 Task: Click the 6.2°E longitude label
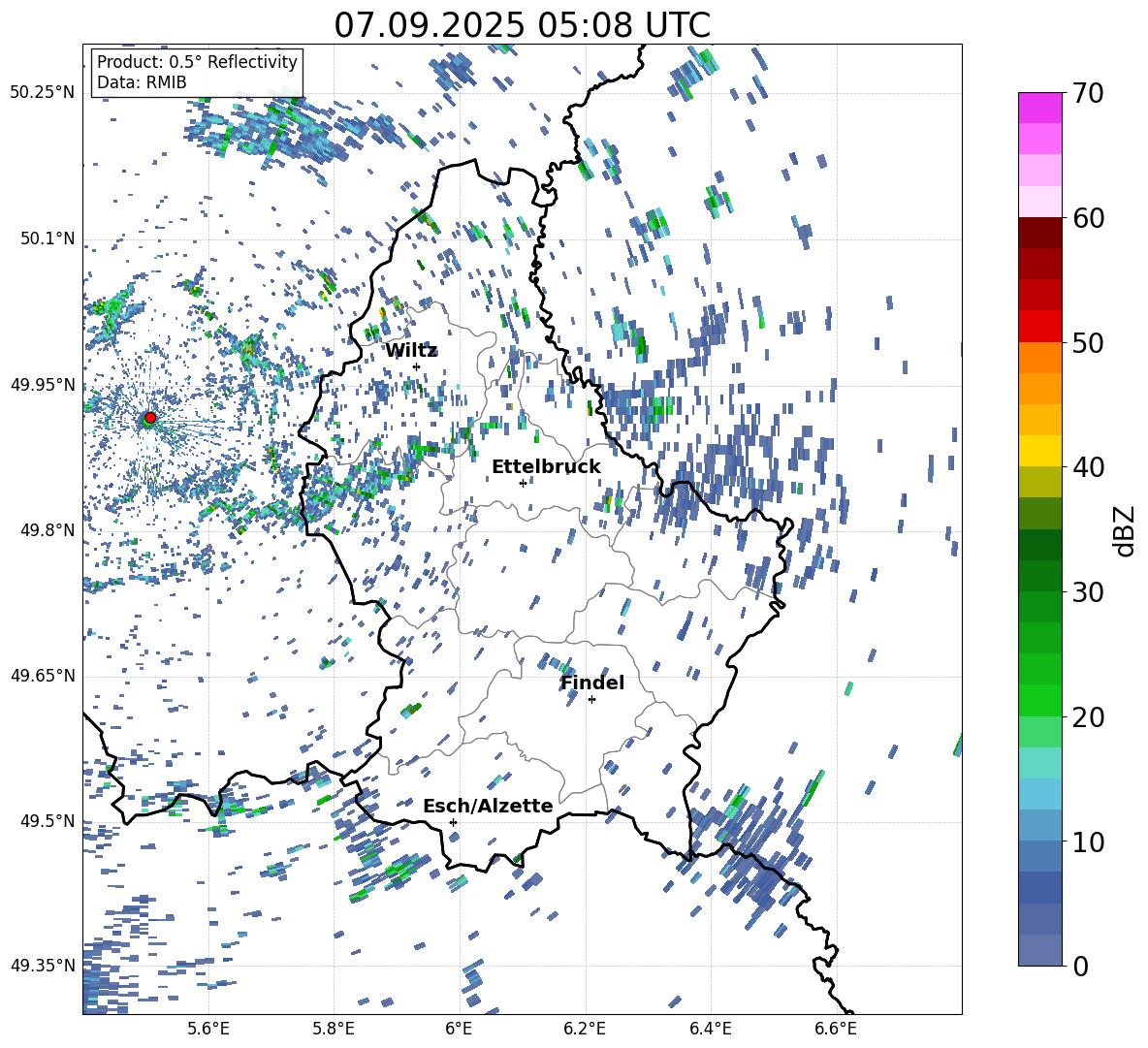point(585,1029)
